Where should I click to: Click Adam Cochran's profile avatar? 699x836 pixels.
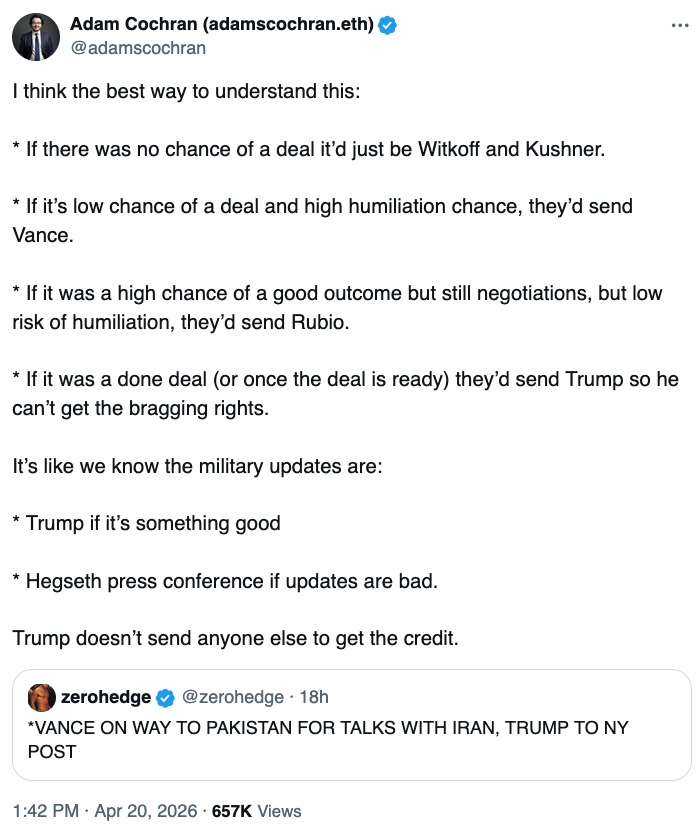pos(35,37)
